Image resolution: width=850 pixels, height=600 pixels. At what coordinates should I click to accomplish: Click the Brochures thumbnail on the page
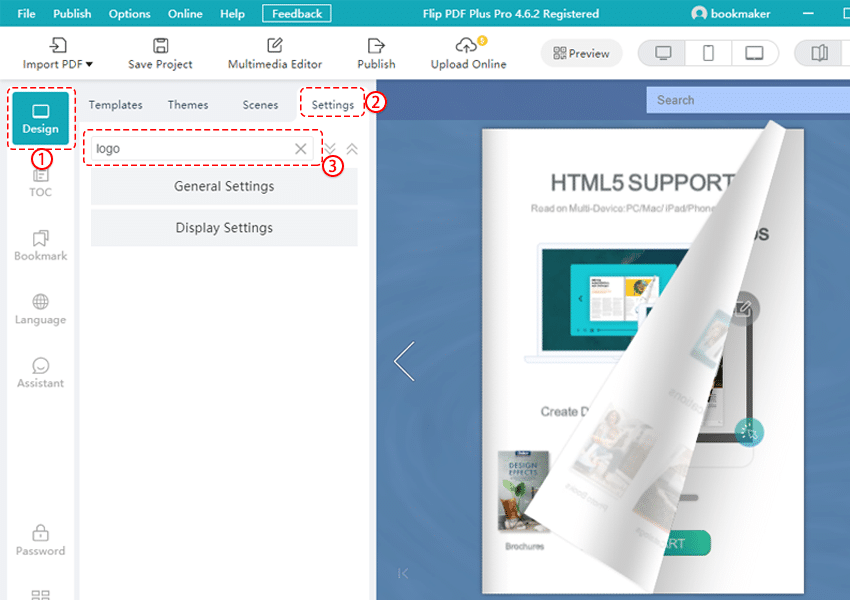(x=524, y=492)
